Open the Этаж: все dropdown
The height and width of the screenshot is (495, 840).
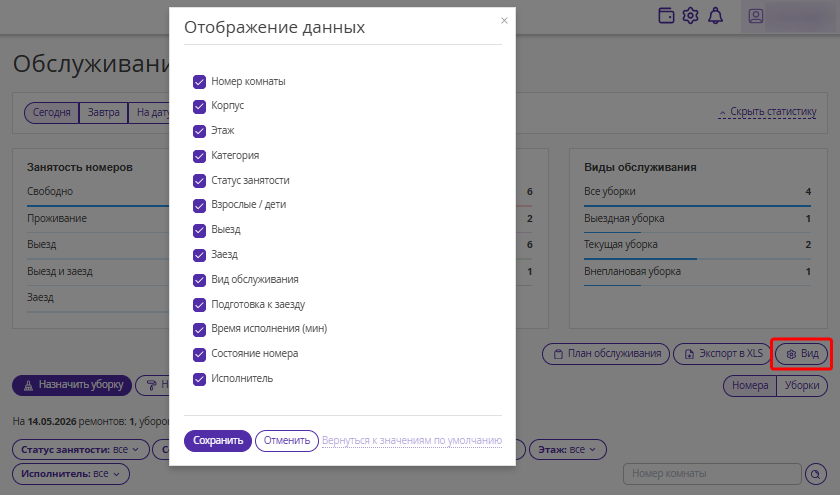567,449
